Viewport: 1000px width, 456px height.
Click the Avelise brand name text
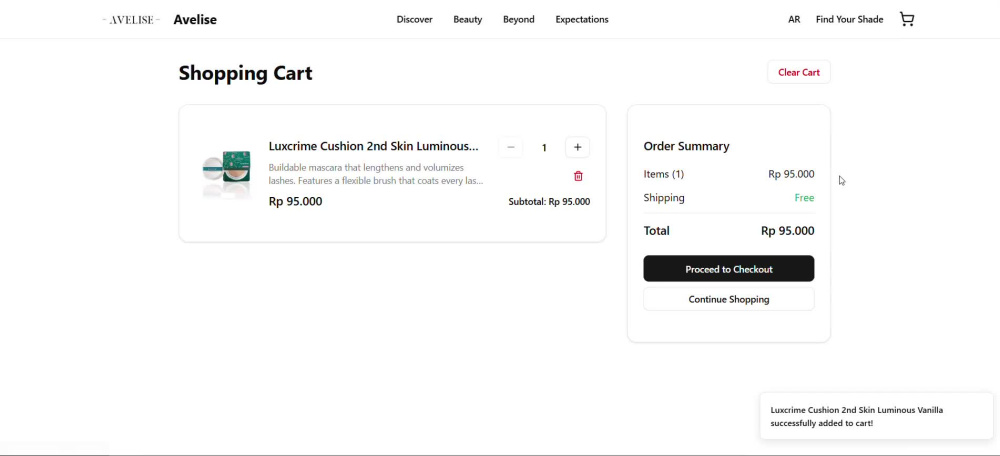[x=195, y=20]
